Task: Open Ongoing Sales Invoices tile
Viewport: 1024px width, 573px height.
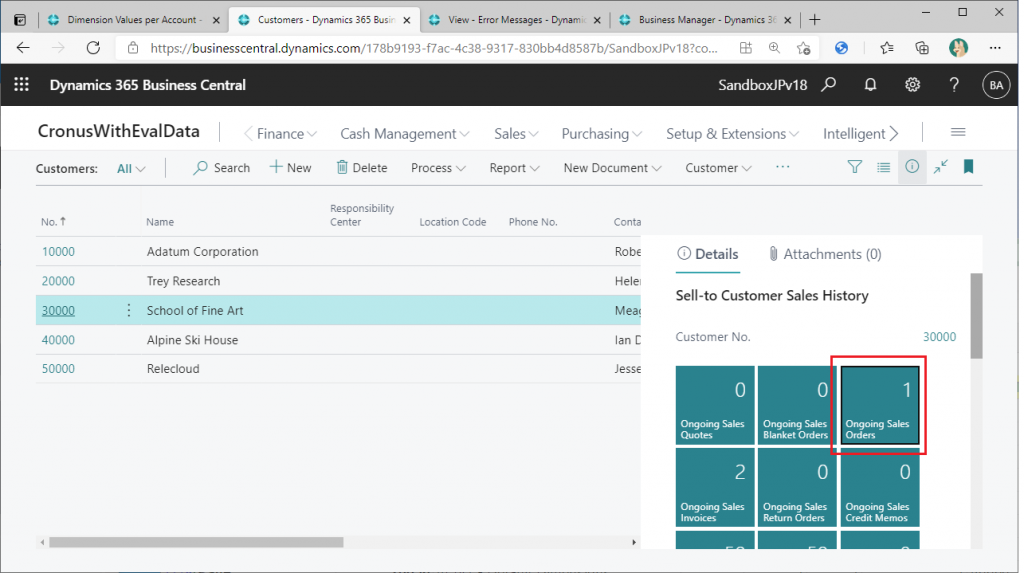Action: (x=715, y=487)
